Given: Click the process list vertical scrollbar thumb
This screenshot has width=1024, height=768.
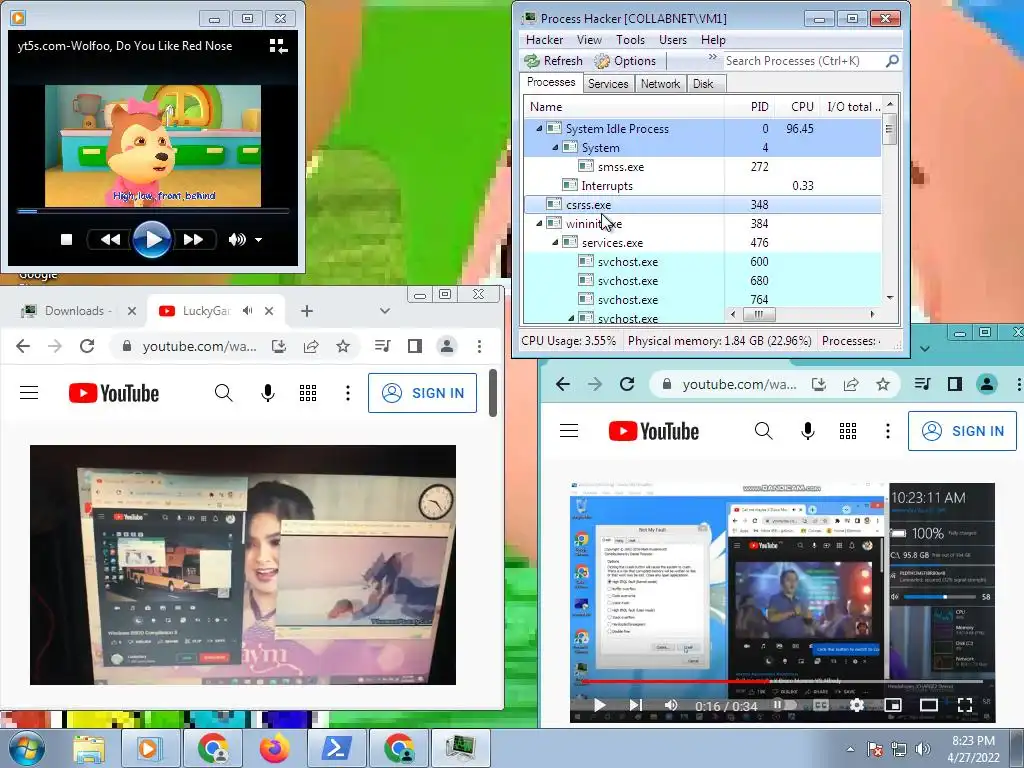Looking at the screenshot, I should (x=889, y=129).
